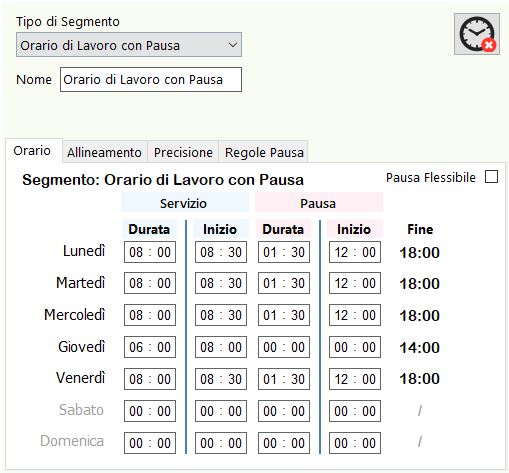Switch to the Allineamento tab

(104, 152)
